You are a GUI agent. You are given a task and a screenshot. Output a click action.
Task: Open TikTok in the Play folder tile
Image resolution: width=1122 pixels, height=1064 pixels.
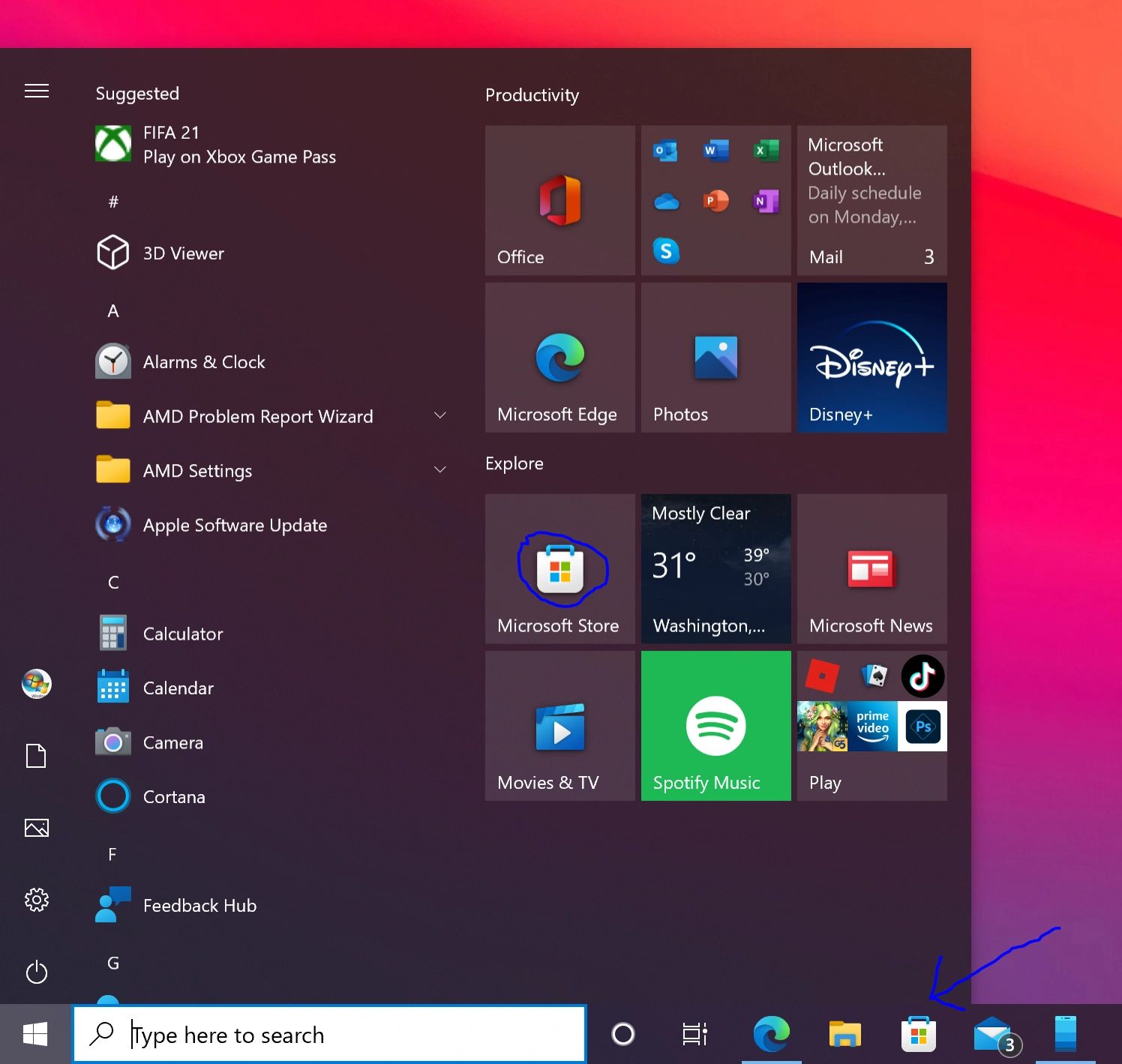coord(922,676)
